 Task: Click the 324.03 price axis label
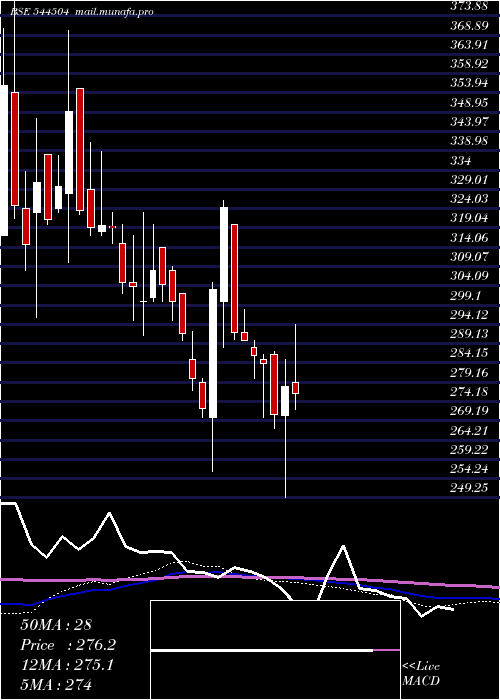point(469,199)
